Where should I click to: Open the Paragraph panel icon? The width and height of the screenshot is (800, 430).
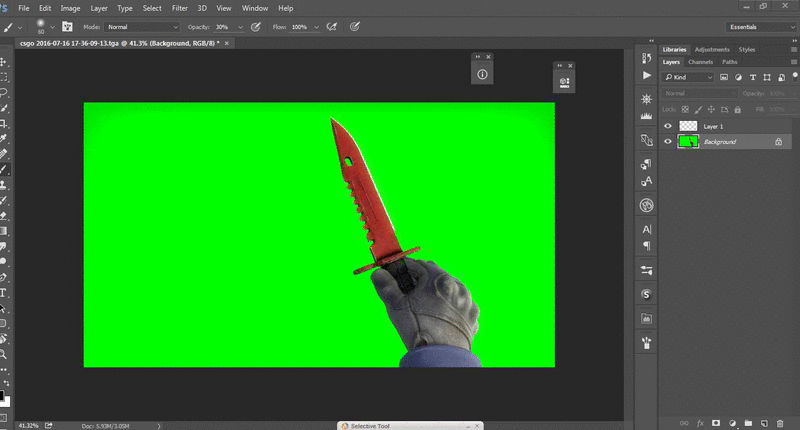[646, 246]
